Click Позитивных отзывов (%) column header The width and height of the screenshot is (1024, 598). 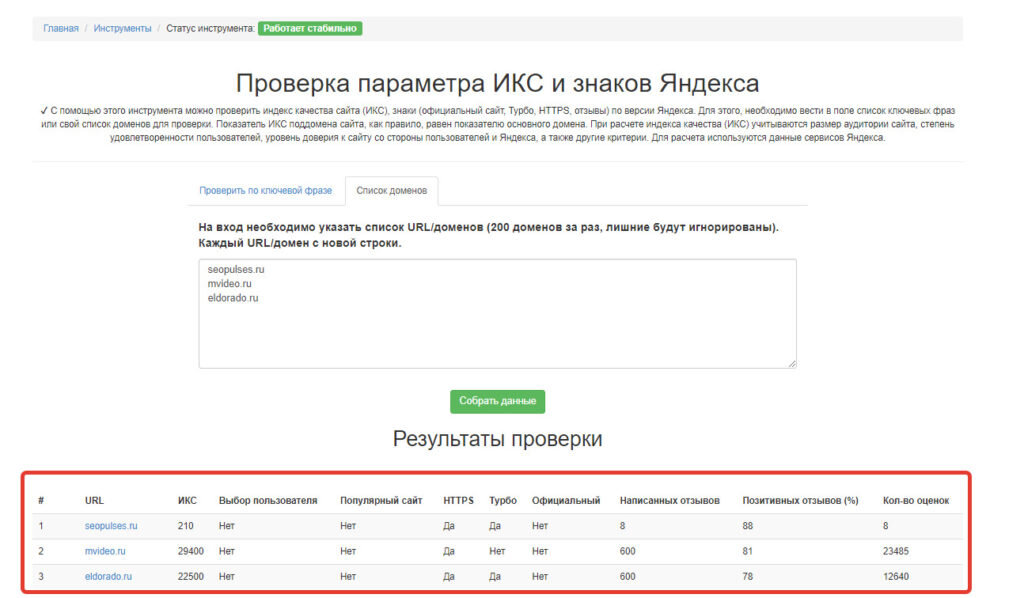point(800,501)
